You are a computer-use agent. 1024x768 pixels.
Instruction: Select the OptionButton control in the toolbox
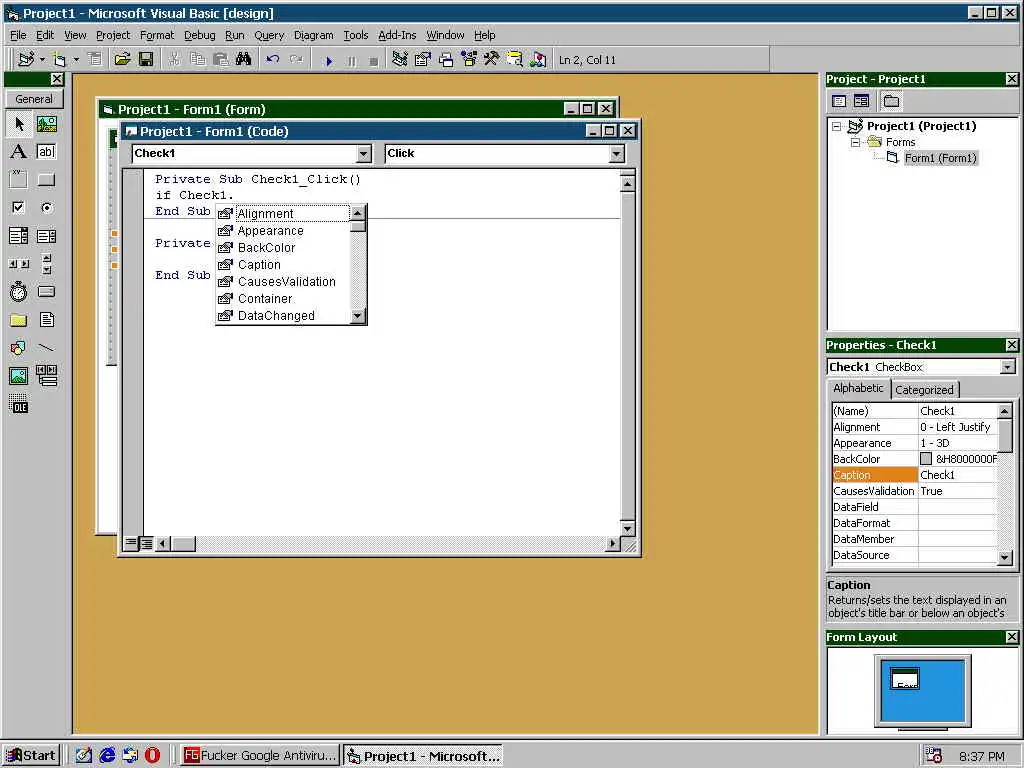pos(46,208)
